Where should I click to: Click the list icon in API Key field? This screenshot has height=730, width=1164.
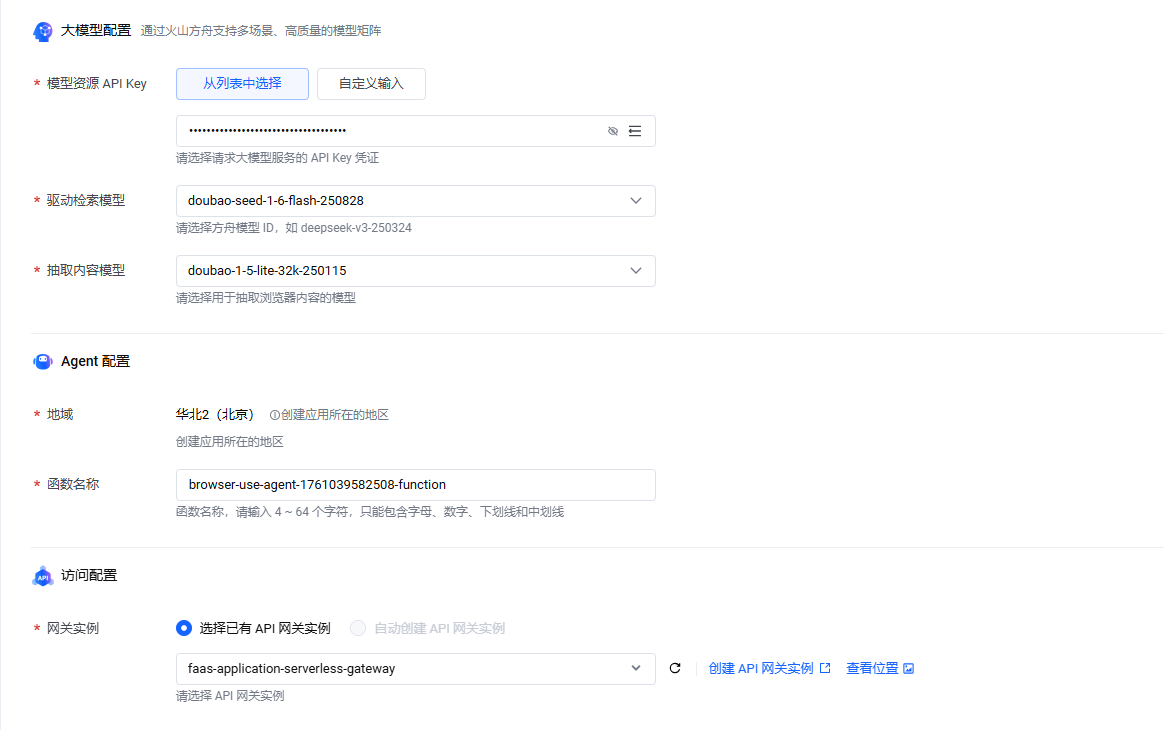tap(635, 131)
